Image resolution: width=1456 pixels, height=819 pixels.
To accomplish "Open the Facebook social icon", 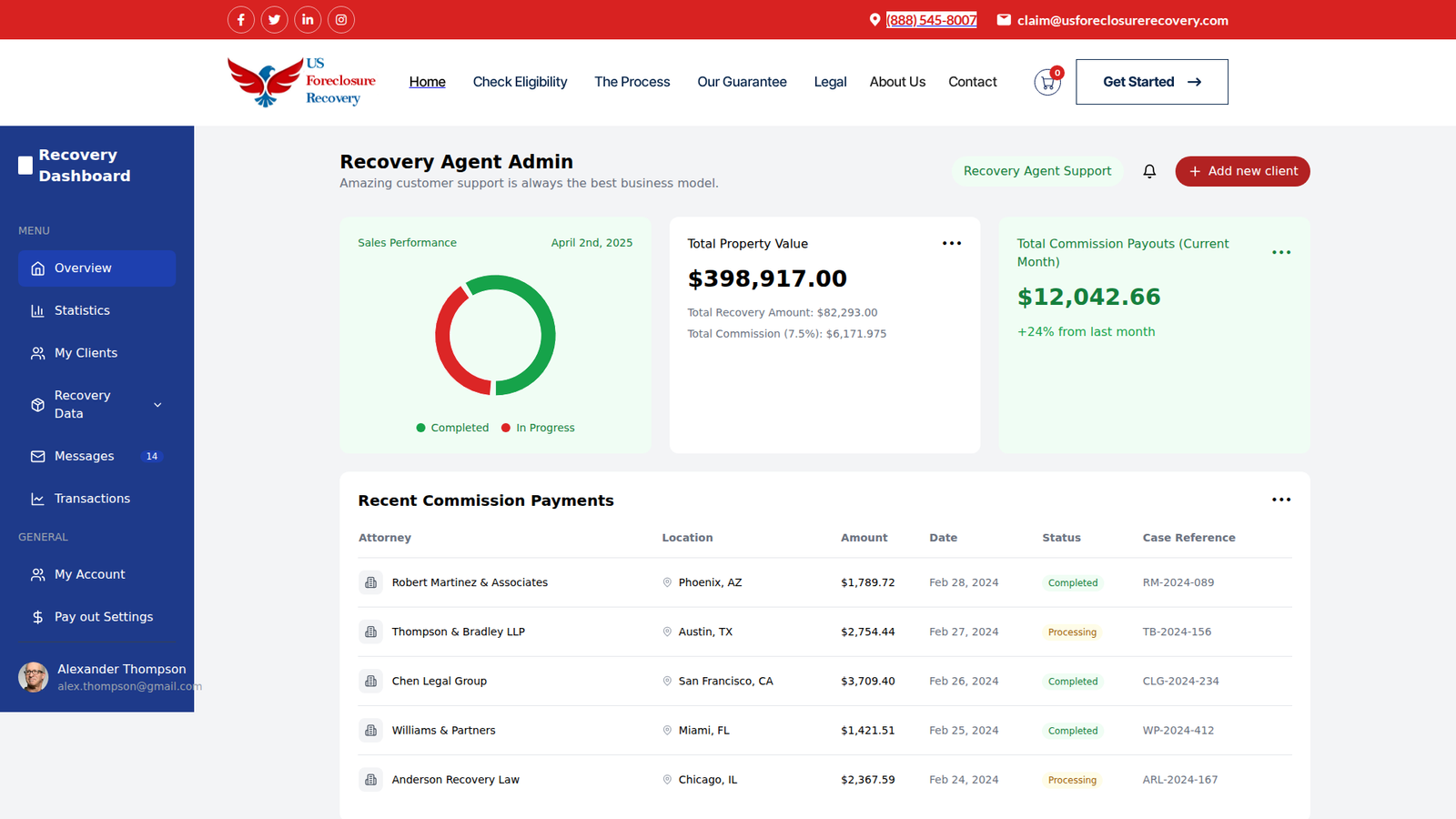I will pyautogui.click(x=240, y=19).
